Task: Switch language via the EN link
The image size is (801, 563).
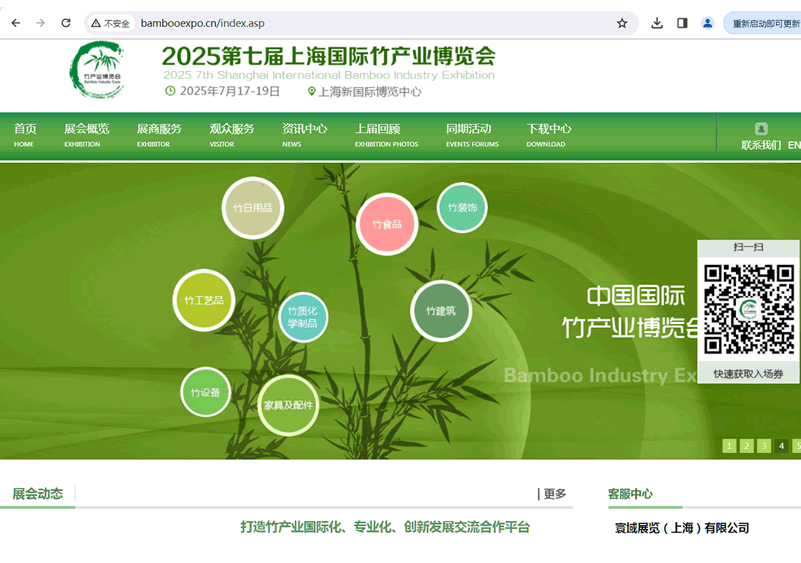Action: click(x=794, y=145)
